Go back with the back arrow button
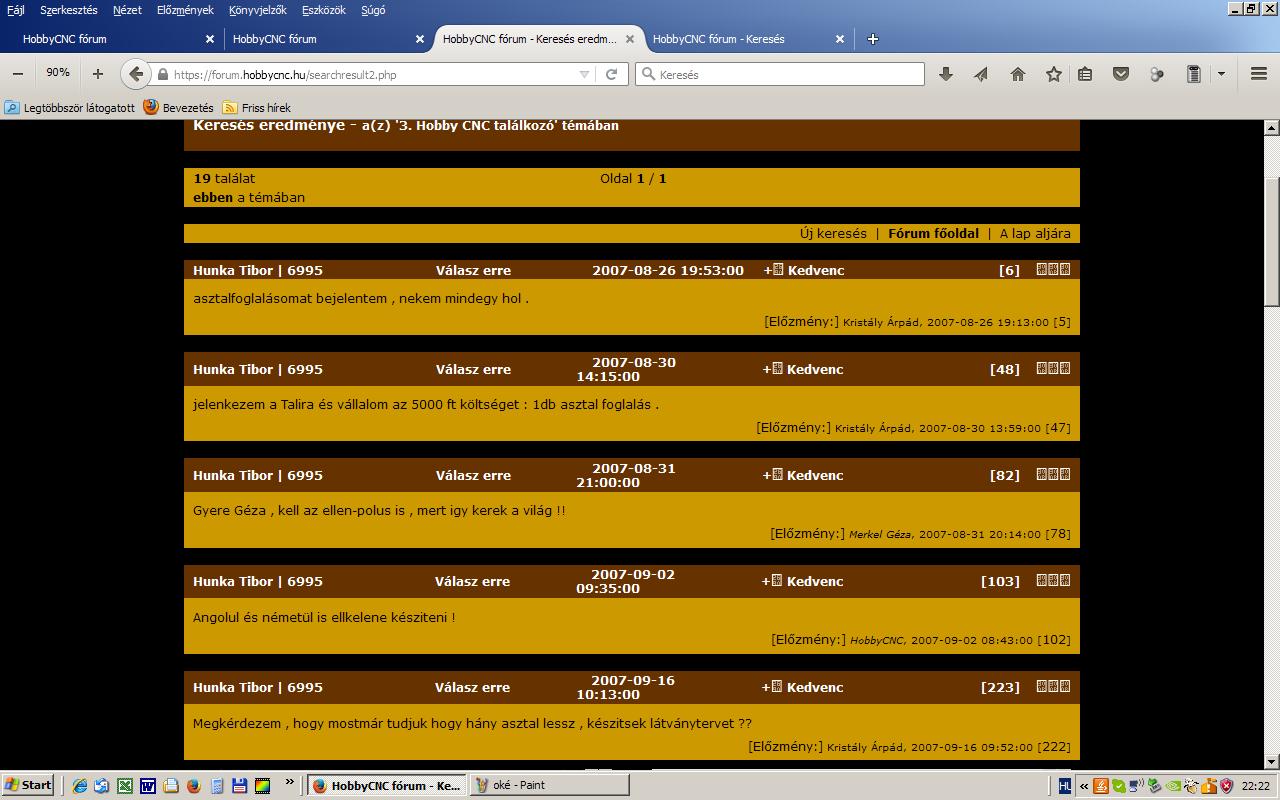The image size is (1280, 800). click(136, 74)
